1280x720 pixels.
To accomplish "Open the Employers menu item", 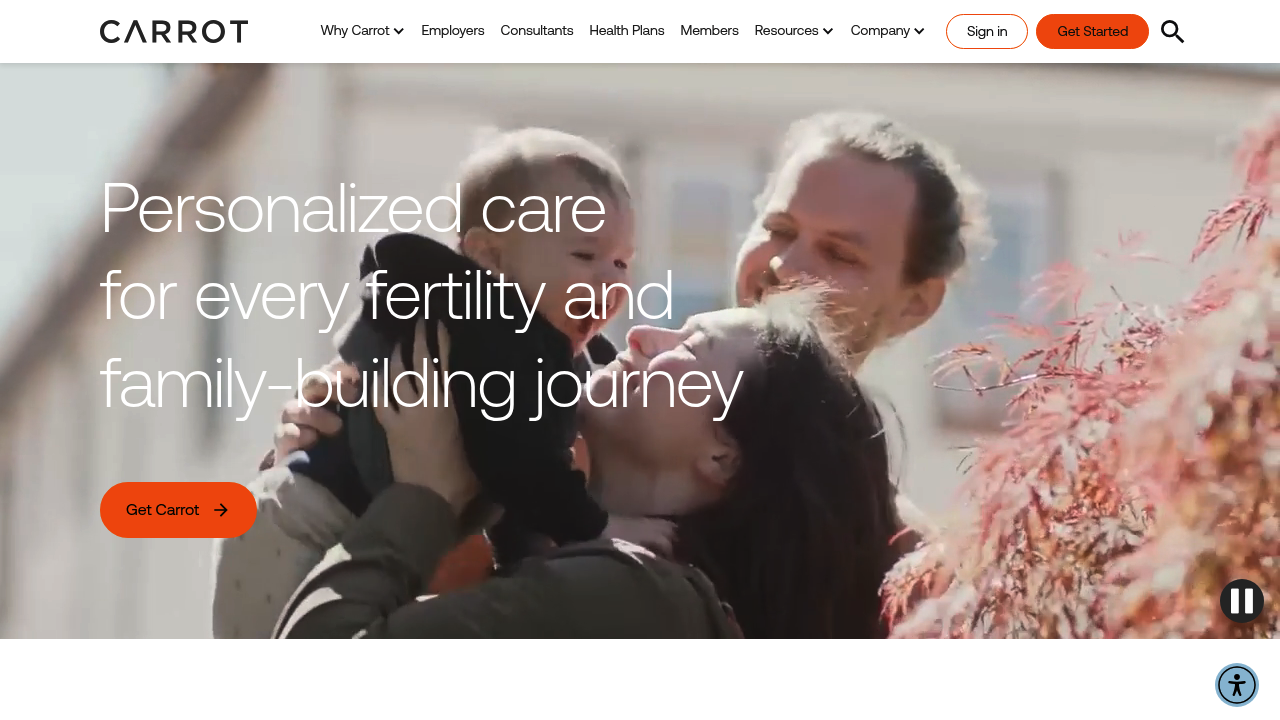I will tap(453, 30).
